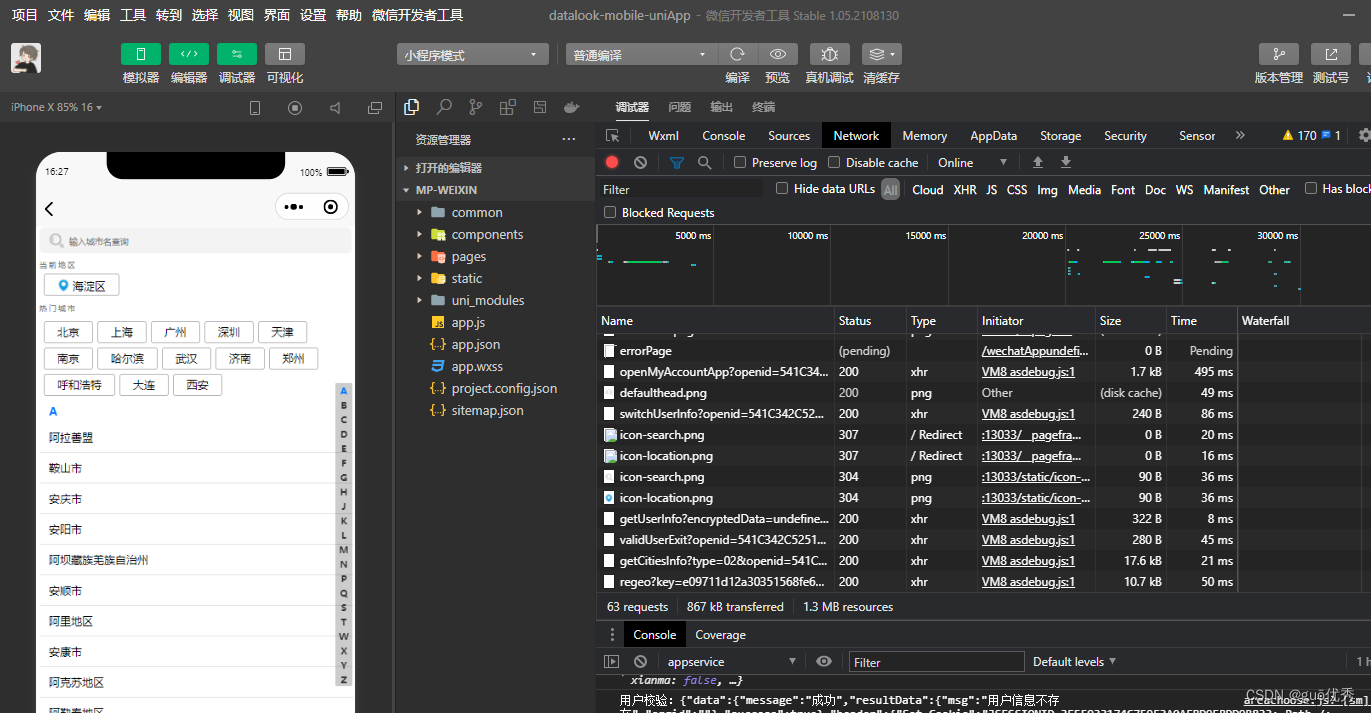Screen dimensions: 1371x713
Task: Open preview using the 预览 eye icon
Action: tap(779, 54)
